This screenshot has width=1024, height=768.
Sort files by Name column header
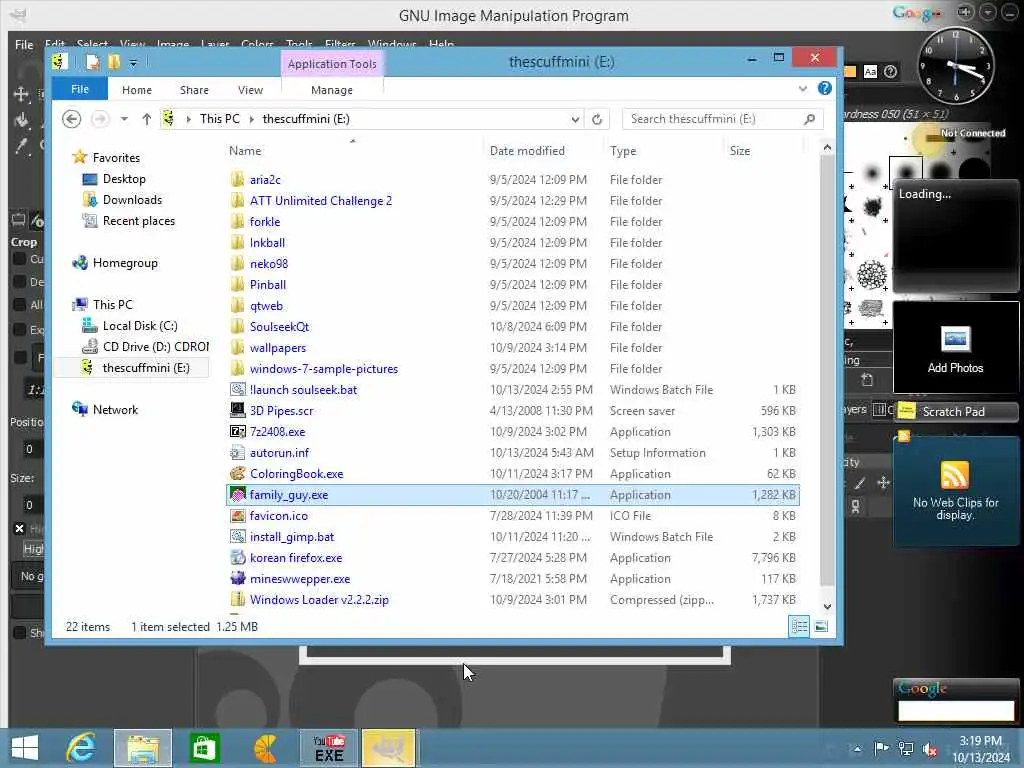point(245,150)
